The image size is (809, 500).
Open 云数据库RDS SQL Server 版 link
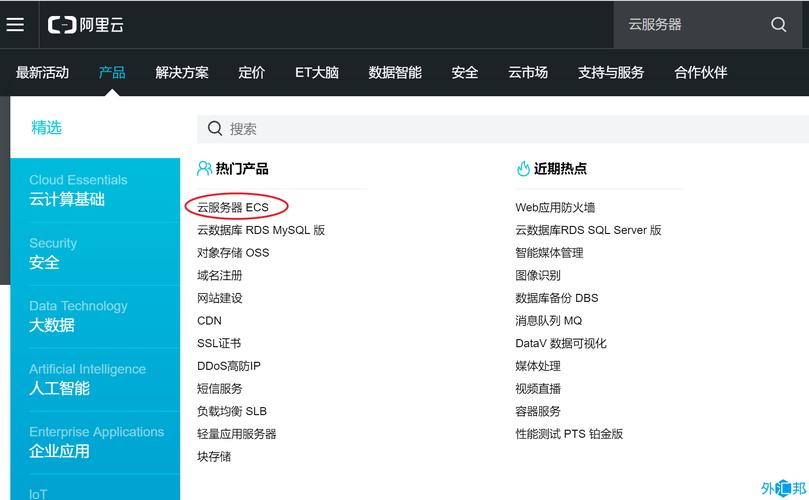(589, 230)
